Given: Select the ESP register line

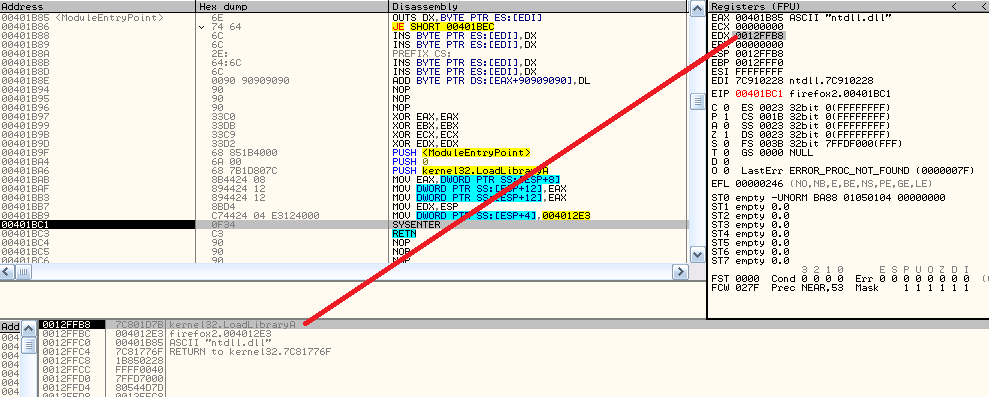Looking at the screenshot, I should click(x=747, y=54).
